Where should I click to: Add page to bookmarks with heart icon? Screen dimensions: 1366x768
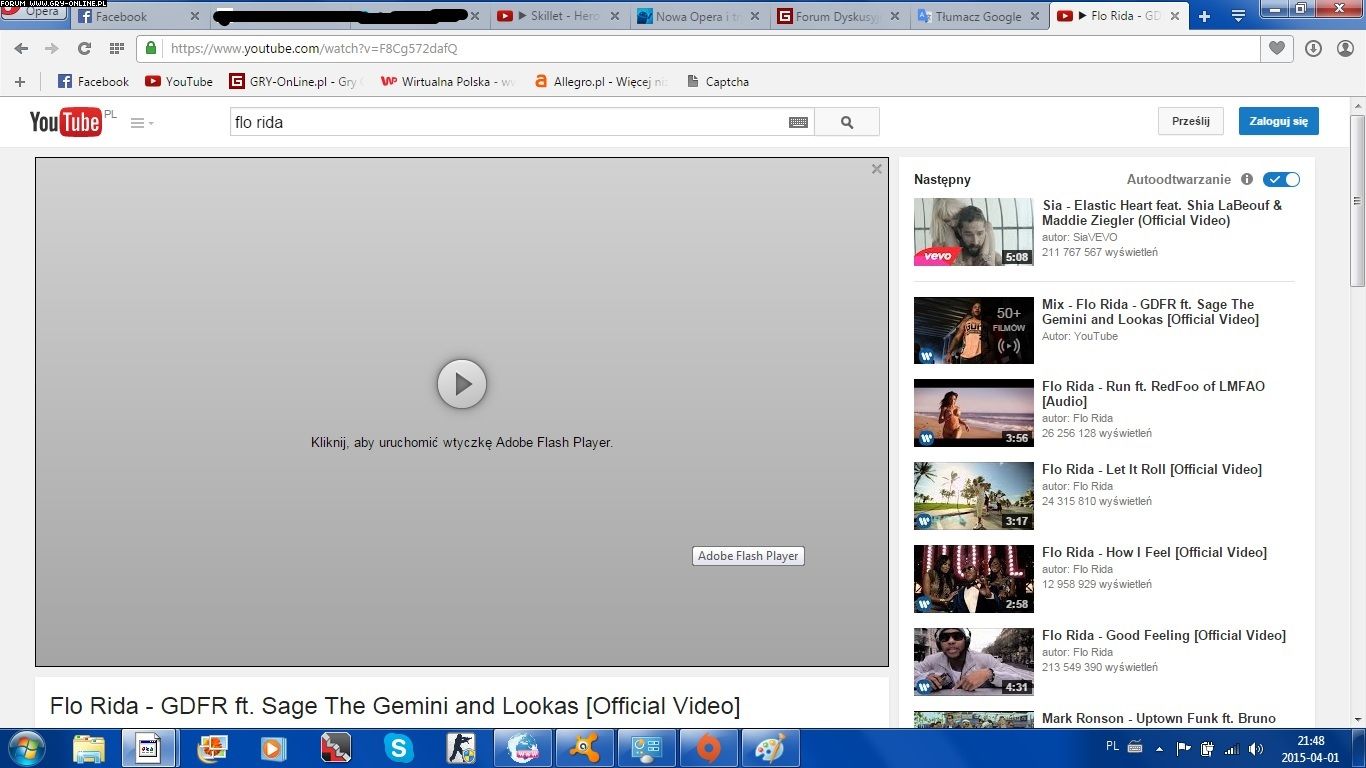coord(1277,48)
